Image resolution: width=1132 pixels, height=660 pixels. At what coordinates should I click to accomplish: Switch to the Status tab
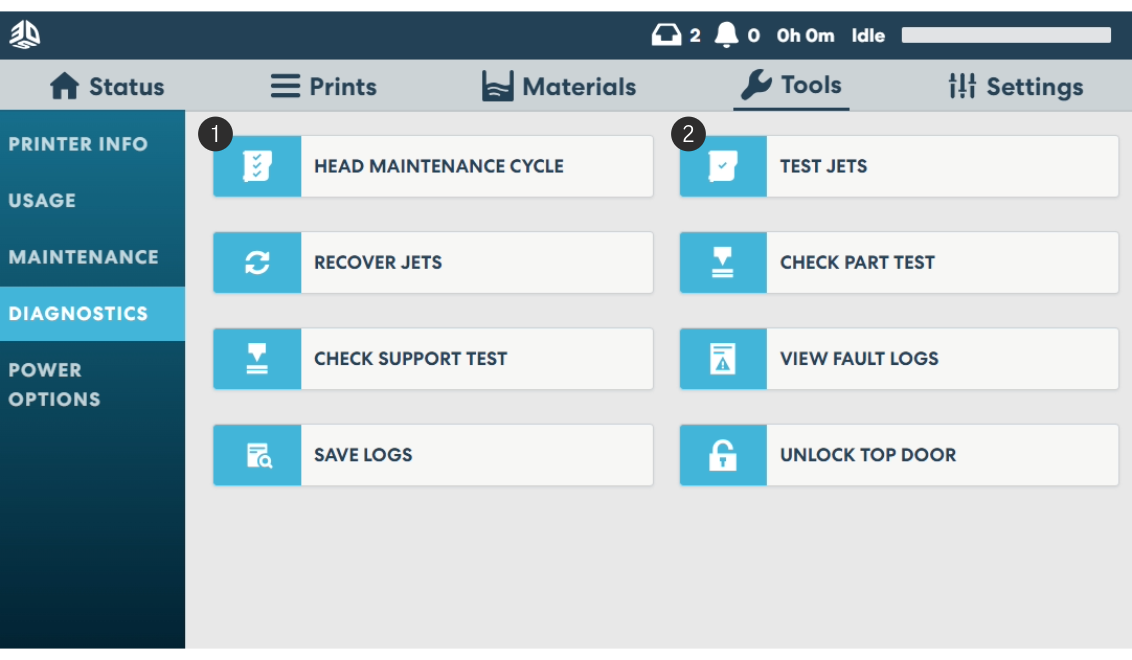pos(107,87)
